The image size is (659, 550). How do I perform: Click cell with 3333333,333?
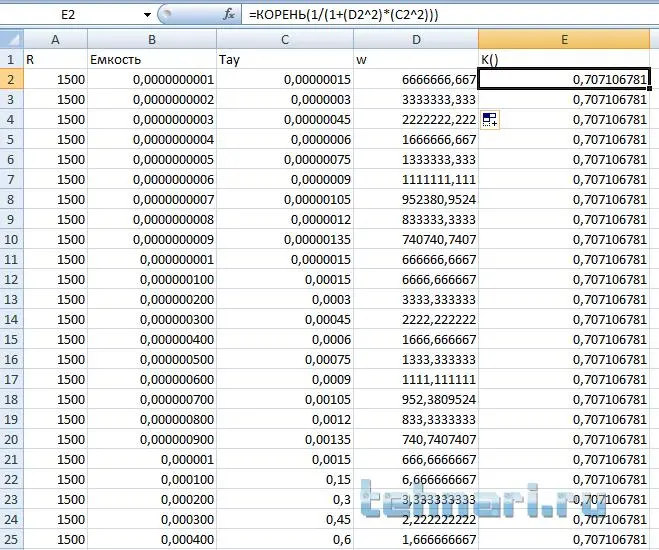click(x=416, y=100)
